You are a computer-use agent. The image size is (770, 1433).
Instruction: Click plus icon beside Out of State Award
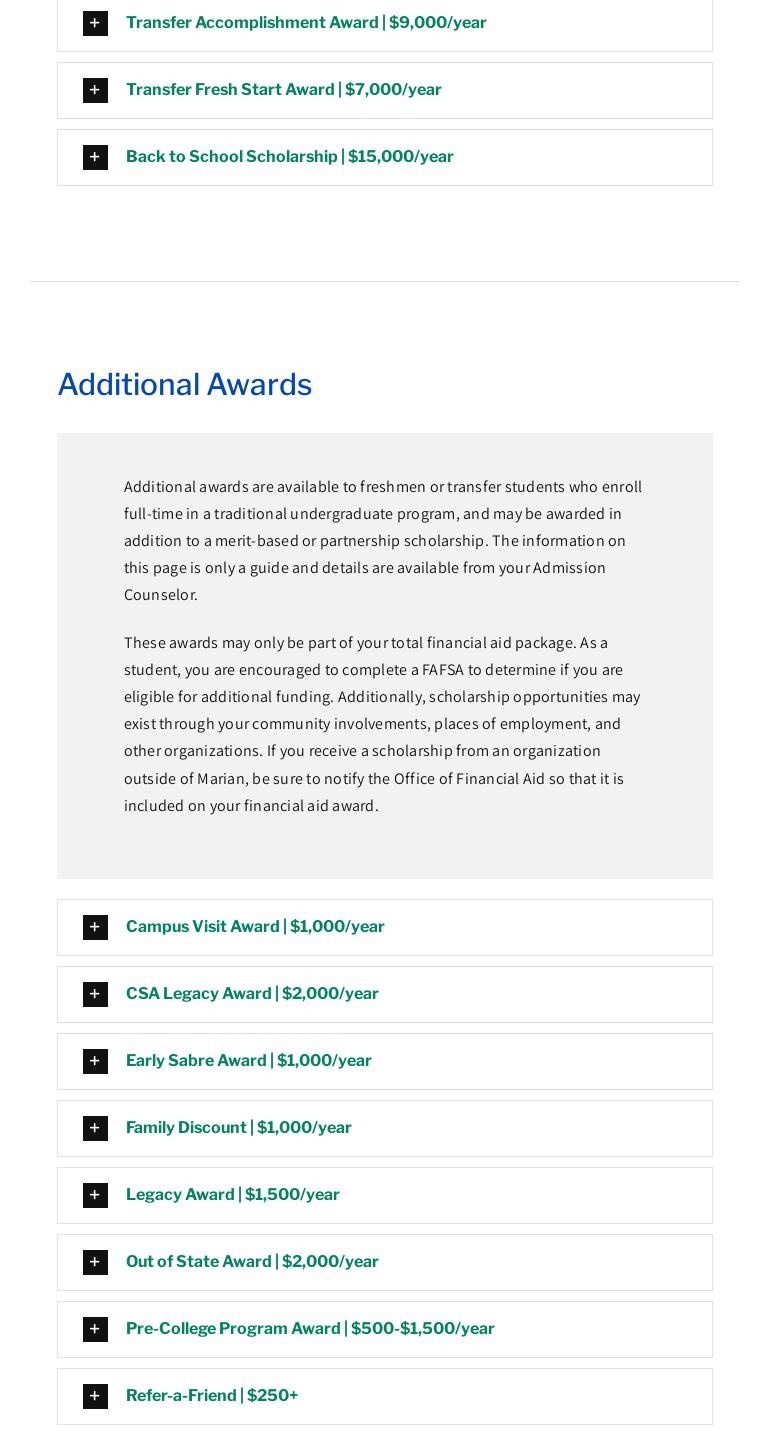tap(95, 1262)
